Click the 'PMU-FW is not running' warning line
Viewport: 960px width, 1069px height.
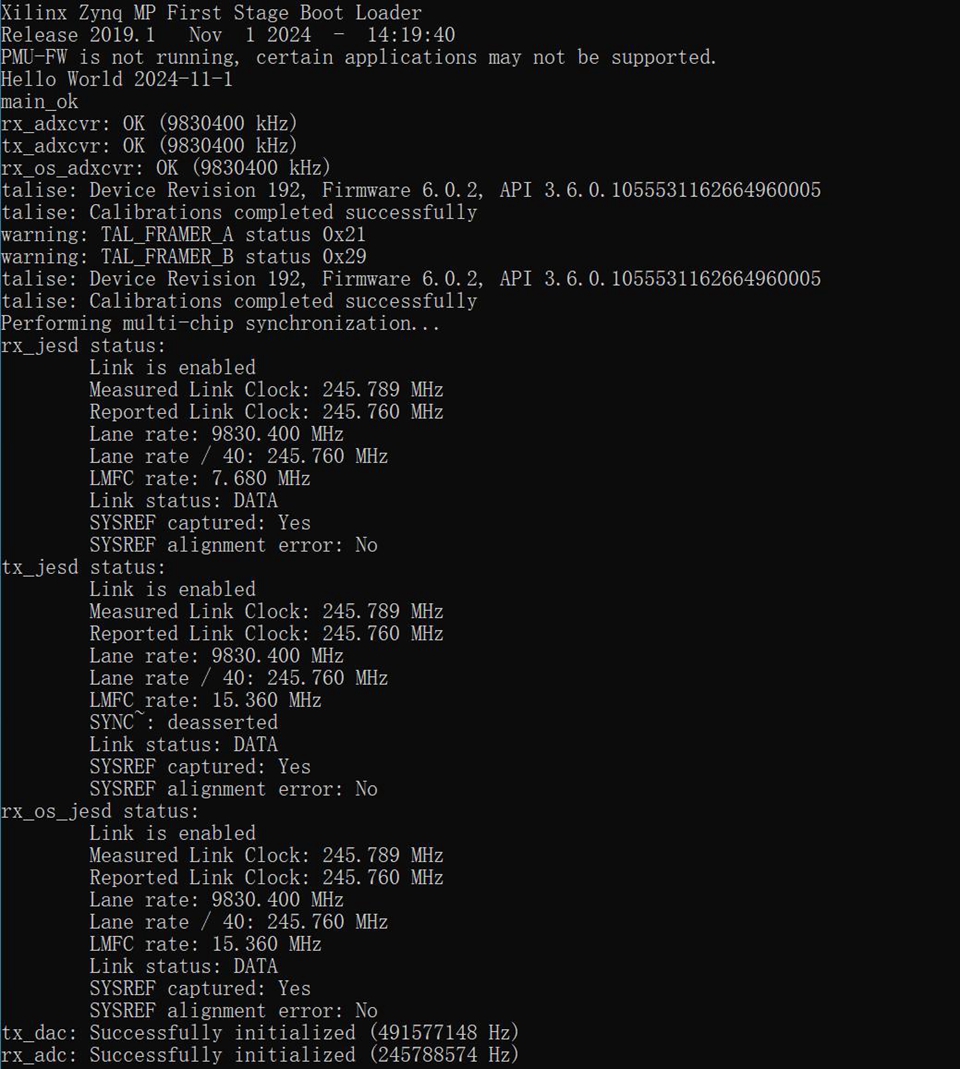pos(359,57)
